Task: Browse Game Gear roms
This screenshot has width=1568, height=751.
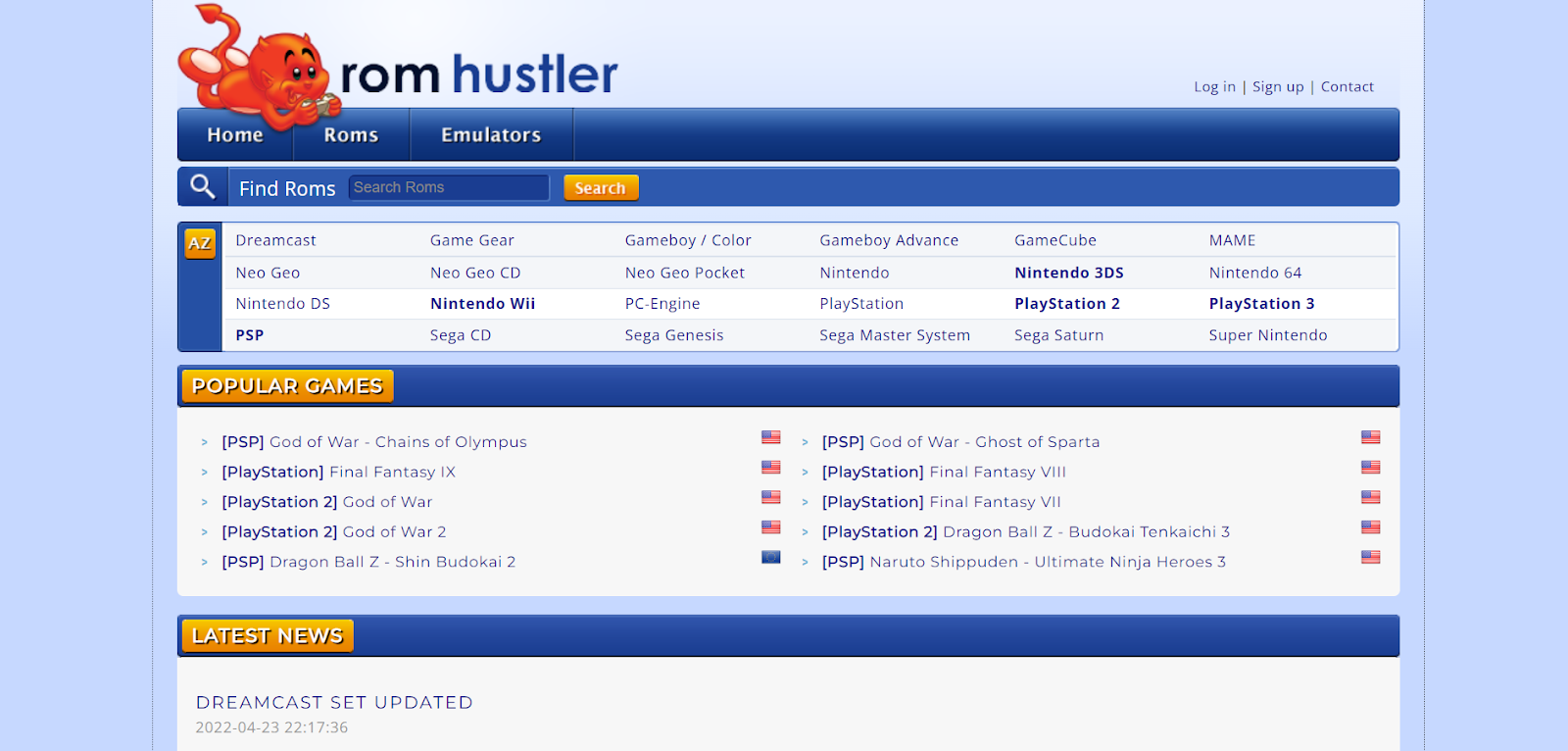Action: point(471,240)
